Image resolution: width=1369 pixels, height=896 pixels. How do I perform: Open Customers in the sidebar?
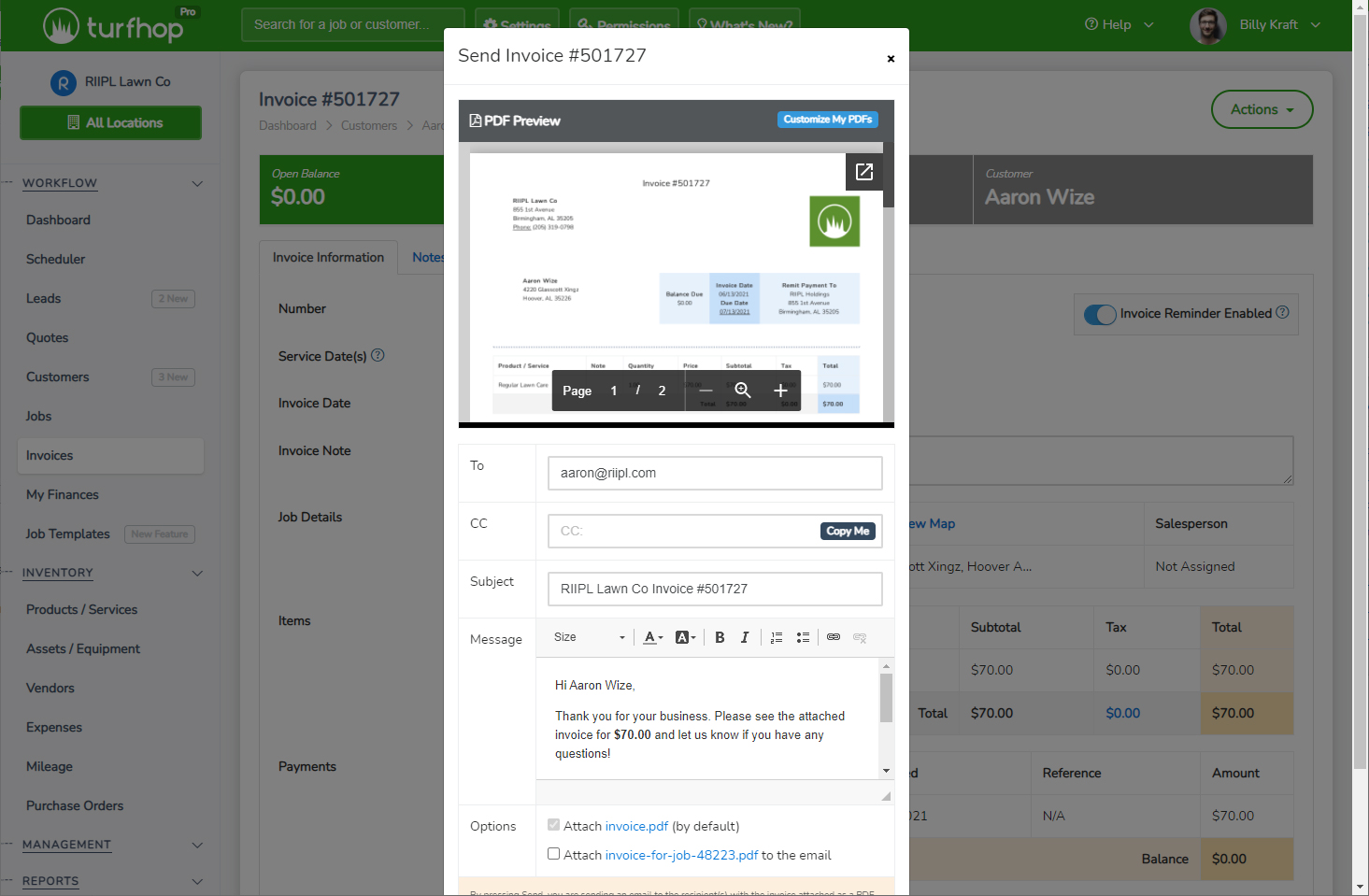click(57, 377)
